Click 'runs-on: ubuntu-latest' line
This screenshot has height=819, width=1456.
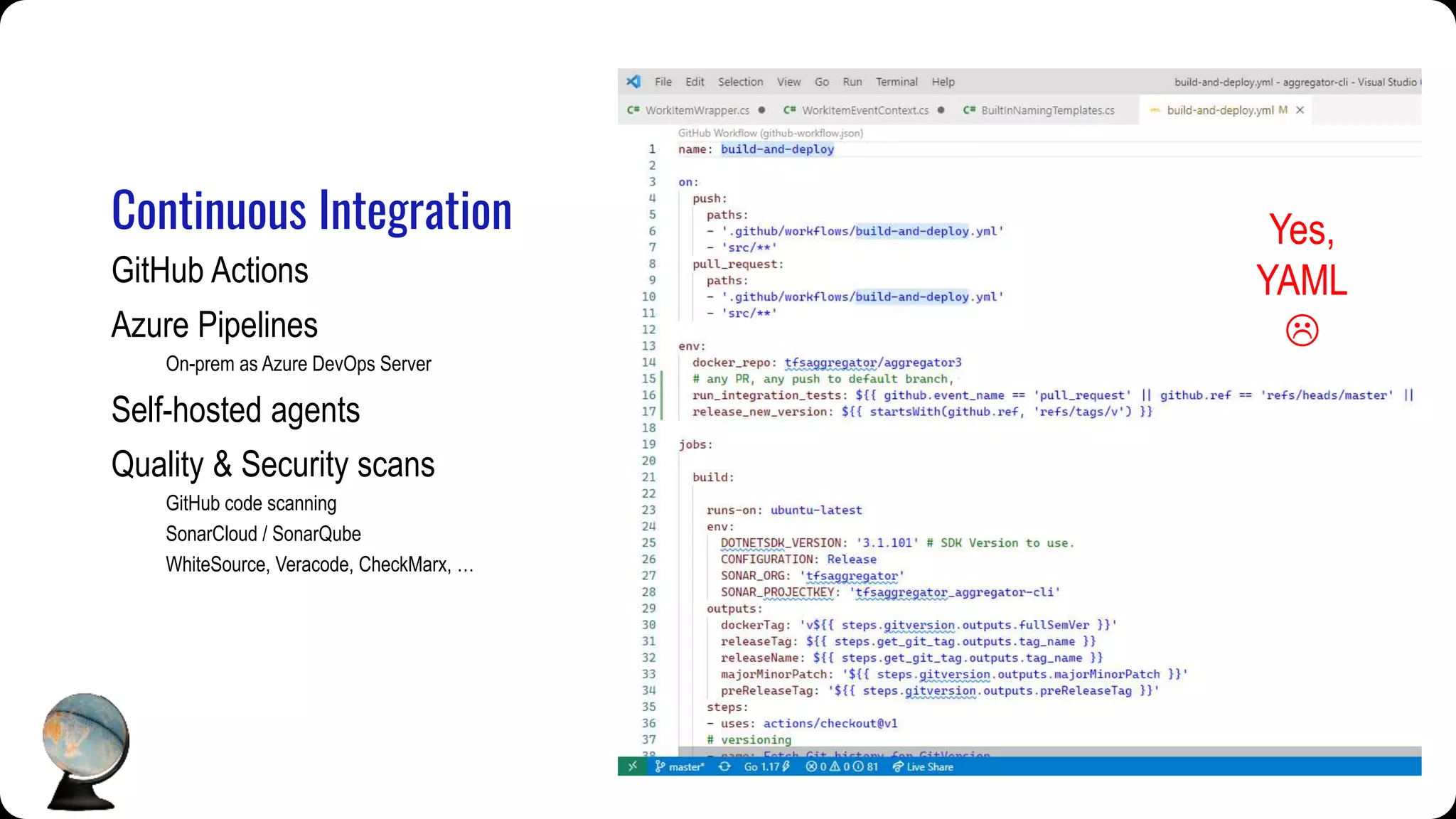click(x=784, y=510)
